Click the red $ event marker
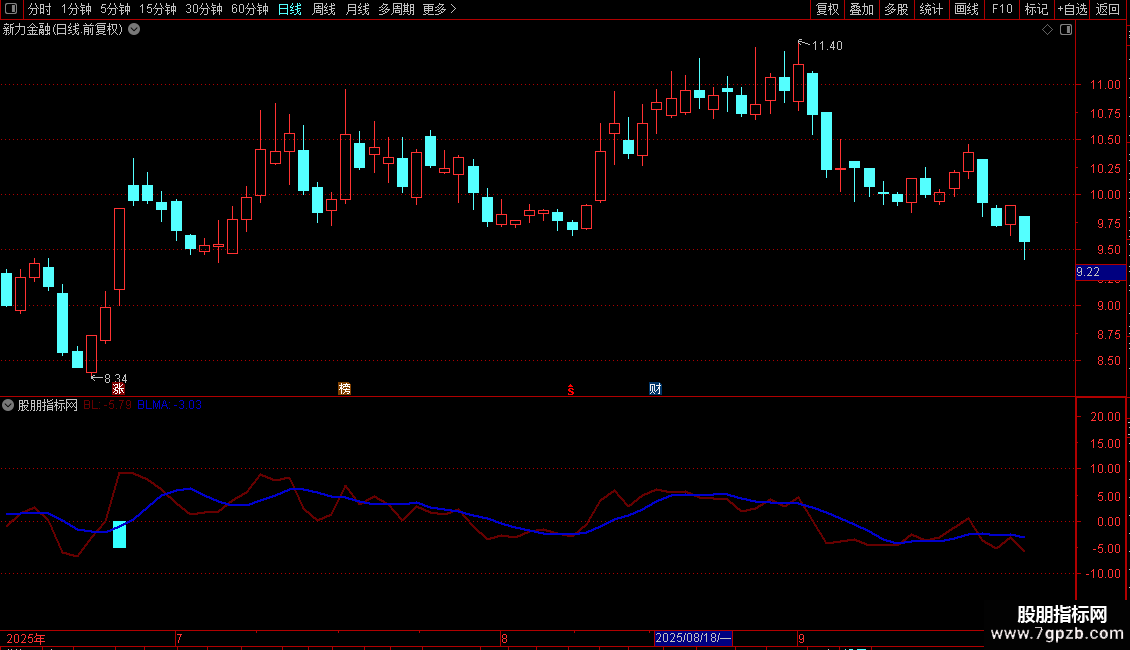 pyautogui.click(x=571, y=390)
